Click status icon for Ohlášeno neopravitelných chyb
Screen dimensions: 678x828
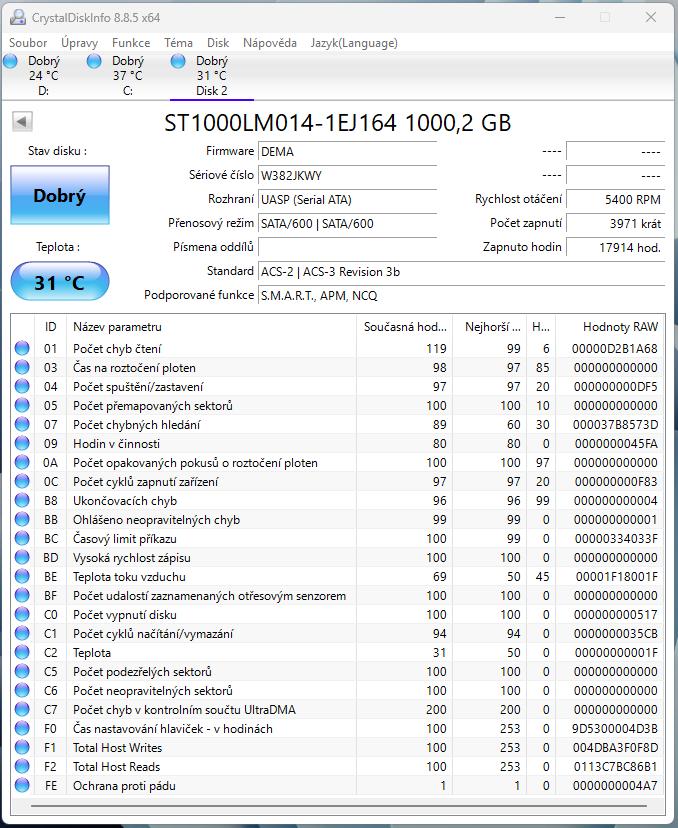click(22, 519)
